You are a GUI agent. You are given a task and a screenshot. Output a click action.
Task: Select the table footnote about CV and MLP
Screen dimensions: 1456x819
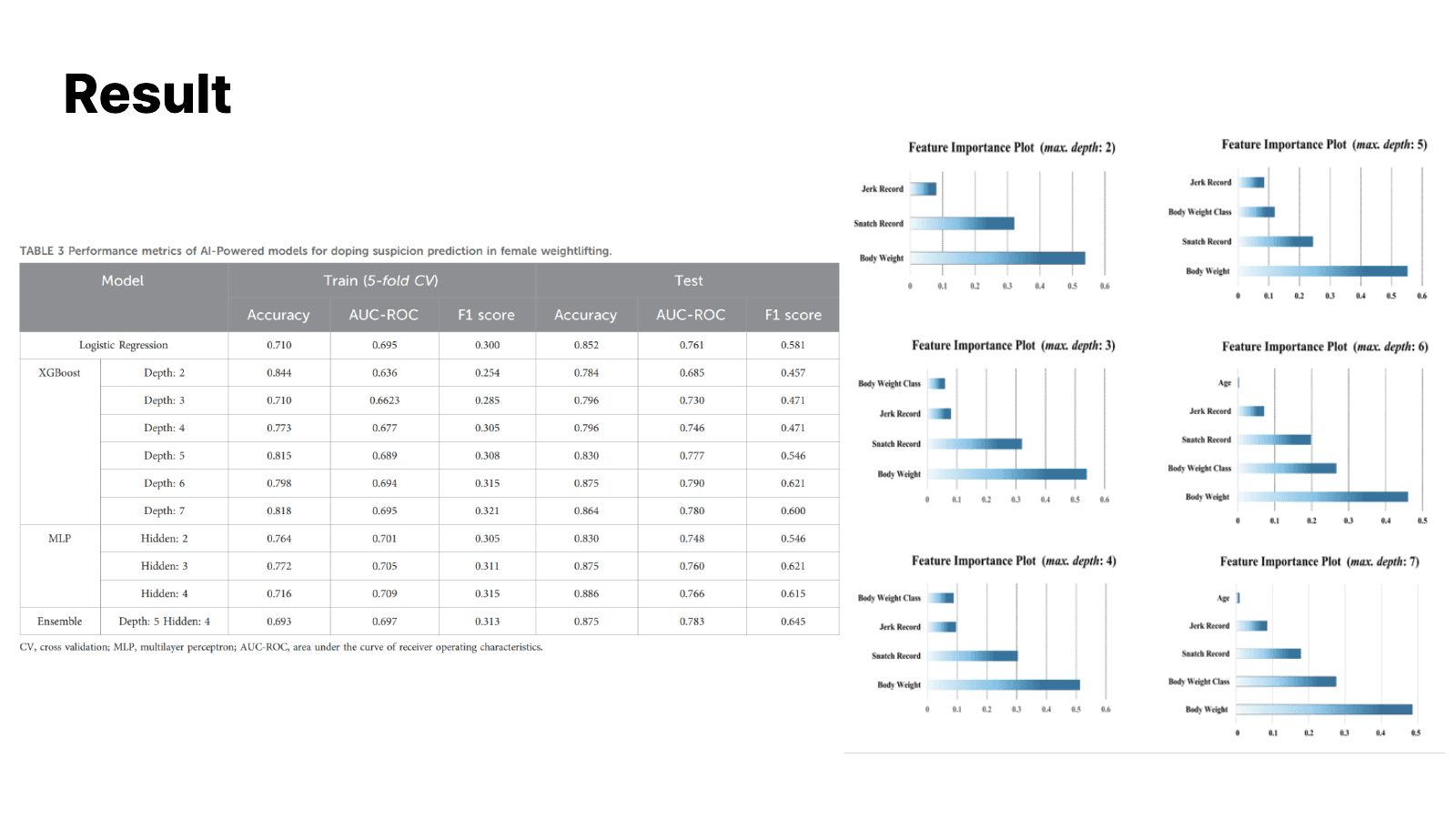(281, 647)
